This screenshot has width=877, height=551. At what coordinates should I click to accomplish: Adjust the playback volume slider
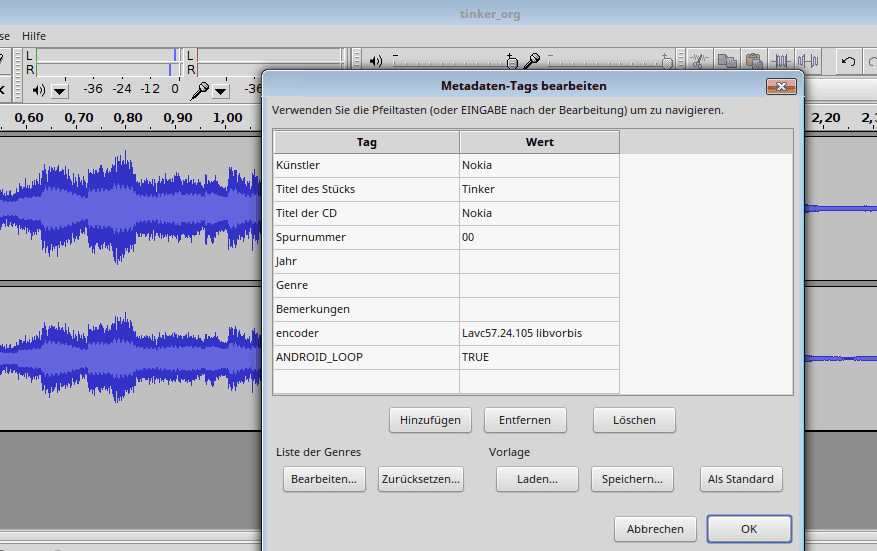(455, 61)
